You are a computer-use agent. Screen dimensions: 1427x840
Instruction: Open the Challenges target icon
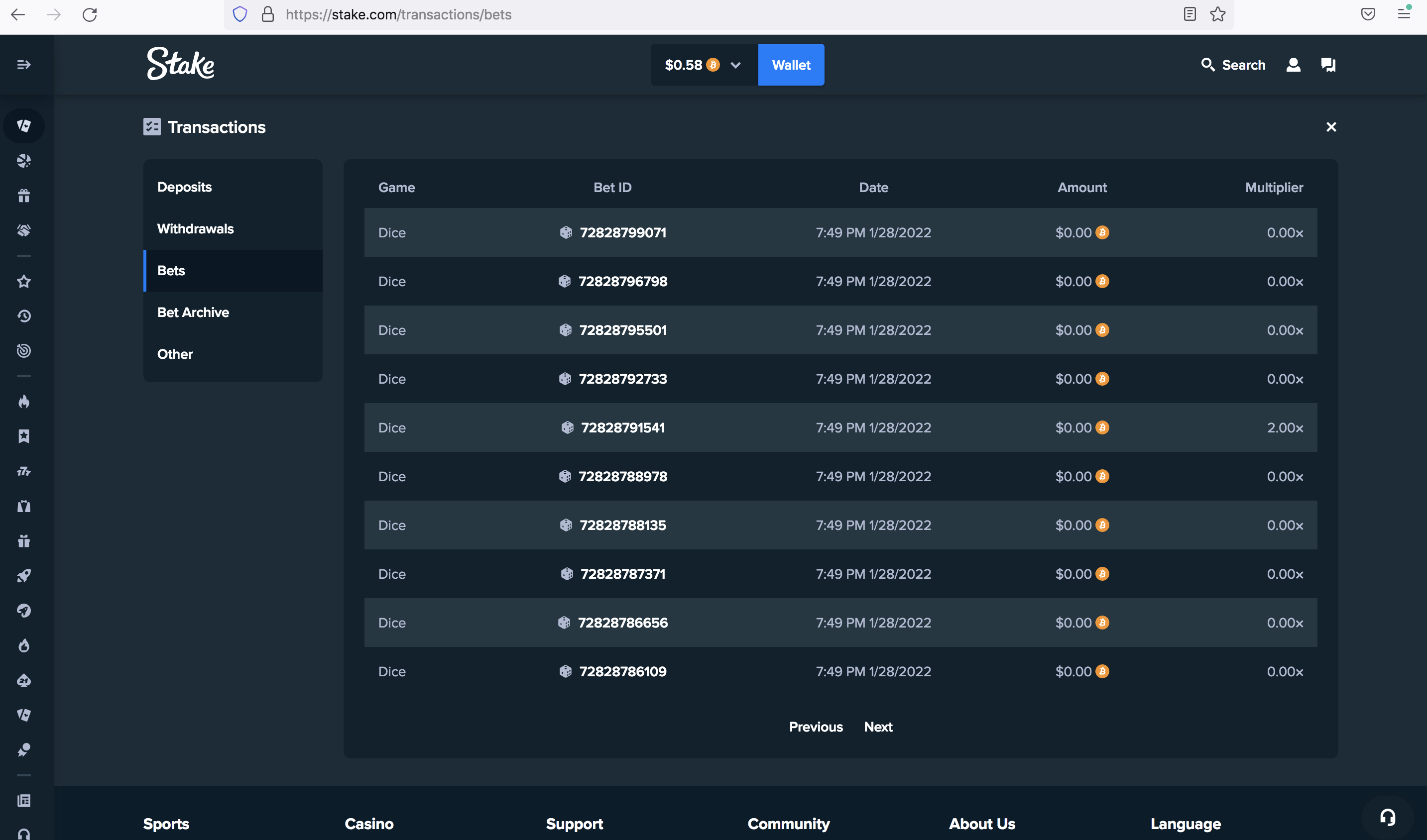click(24, 350)
